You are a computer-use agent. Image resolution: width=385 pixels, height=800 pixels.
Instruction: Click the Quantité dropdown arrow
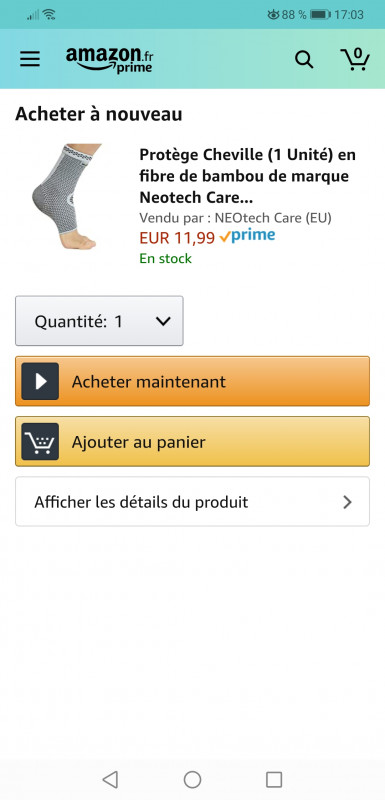click(x=163, y=321)
